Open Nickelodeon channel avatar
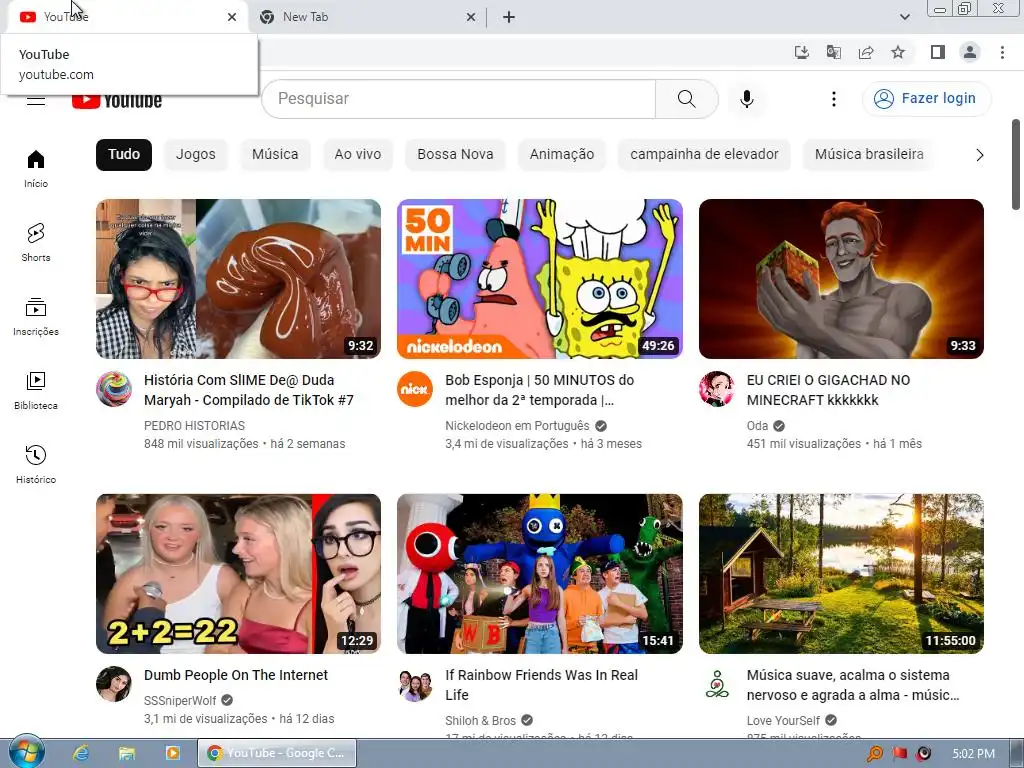 click(x=415, y=389)
